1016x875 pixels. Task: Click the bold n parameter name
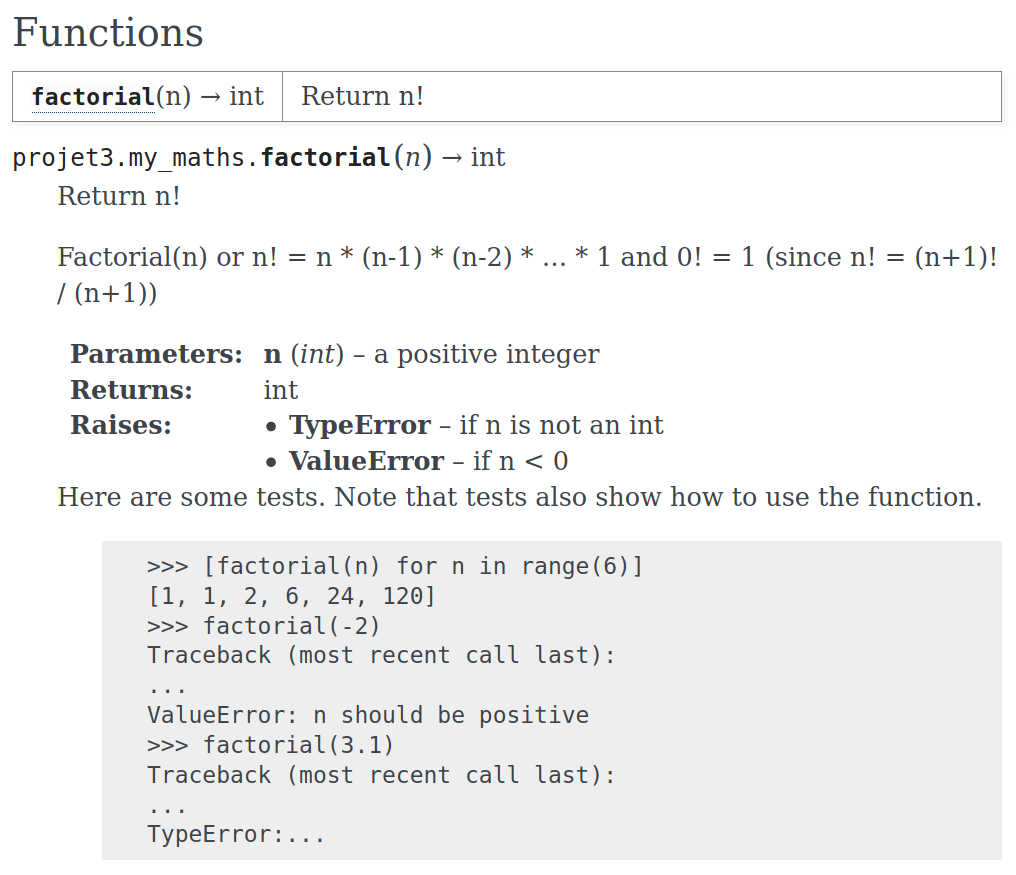coord(273,355)
